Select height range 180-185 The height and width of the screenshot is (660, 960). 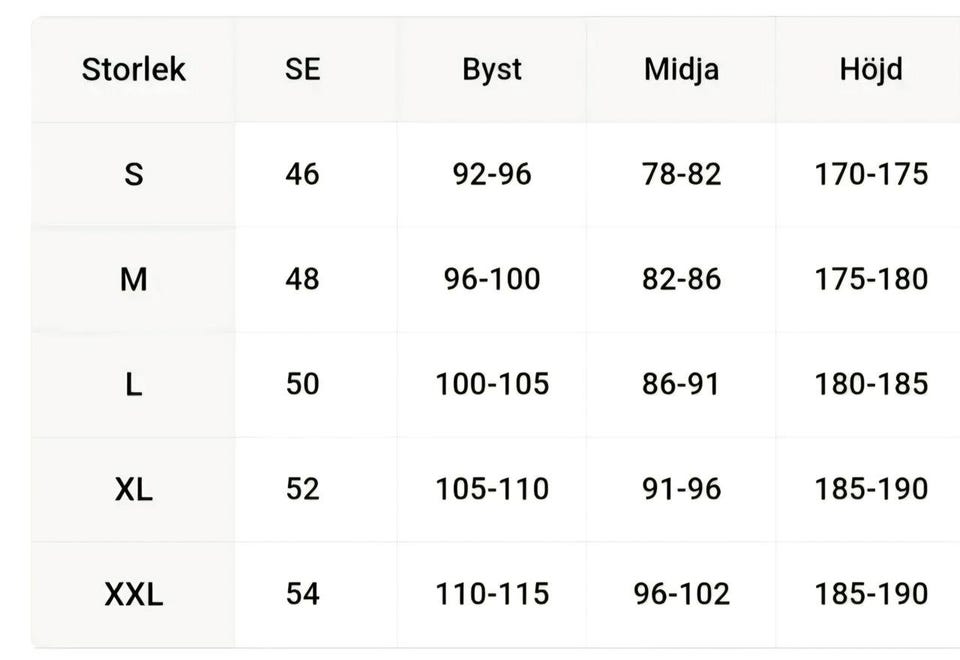point(871,384)
